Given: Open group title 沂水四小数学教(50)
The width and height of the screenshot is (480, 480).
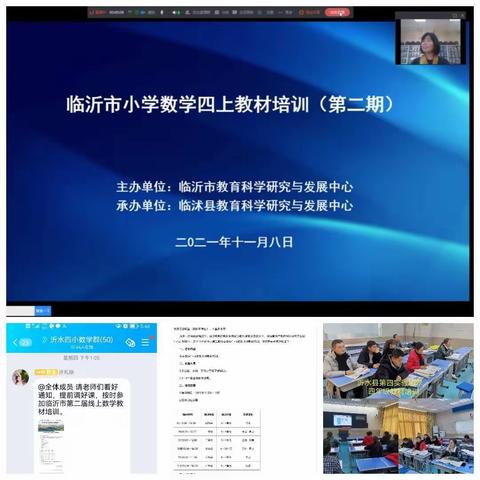Looking at the screenshot, I should (x=82, y=340).
